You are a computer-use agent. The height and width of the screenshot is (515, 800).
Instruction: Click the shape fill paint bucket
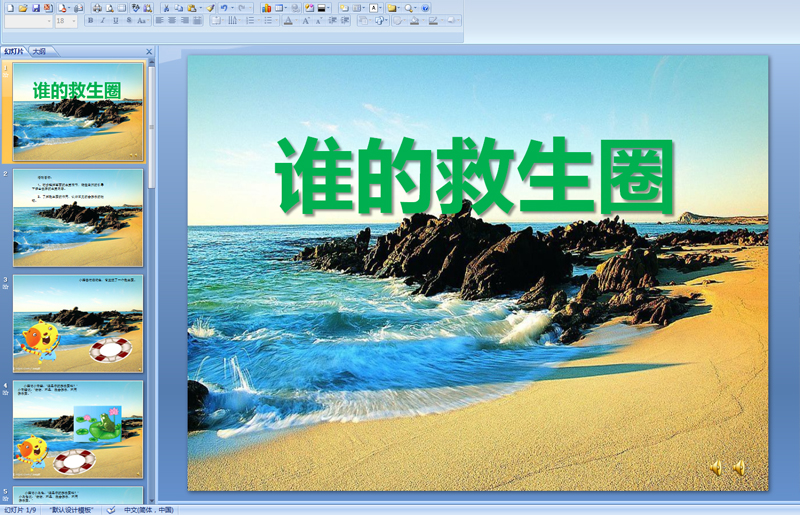coord(414,20)
